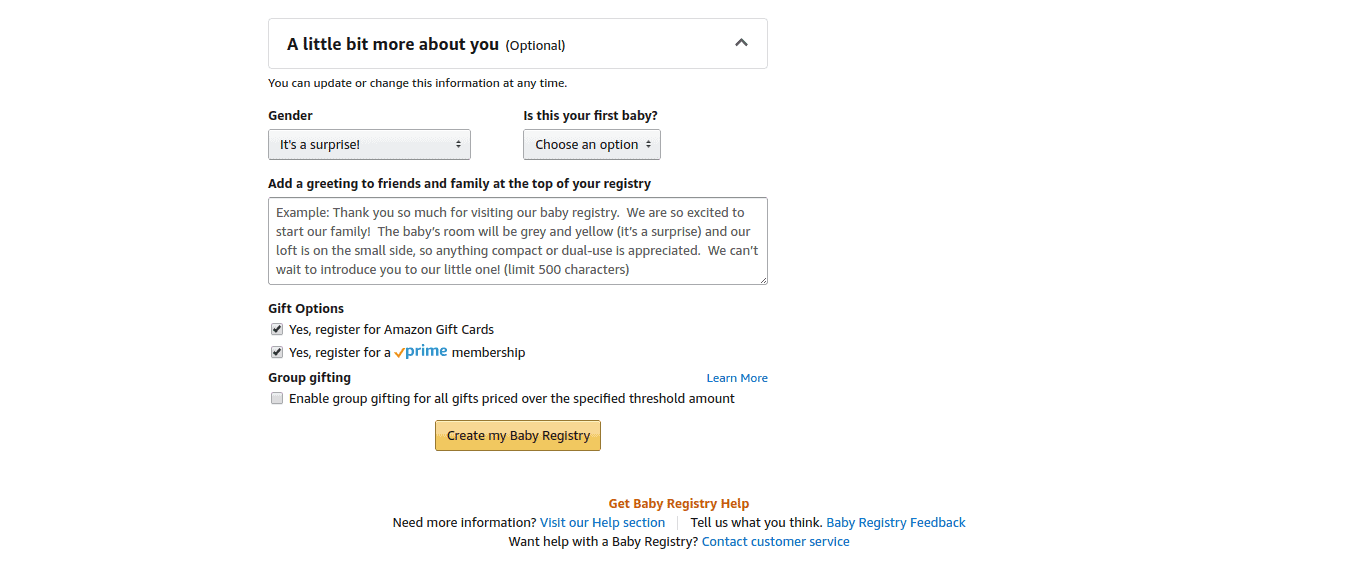Uncheck the Prime membership registration checkbox
1361x568 pixels.
277,352
